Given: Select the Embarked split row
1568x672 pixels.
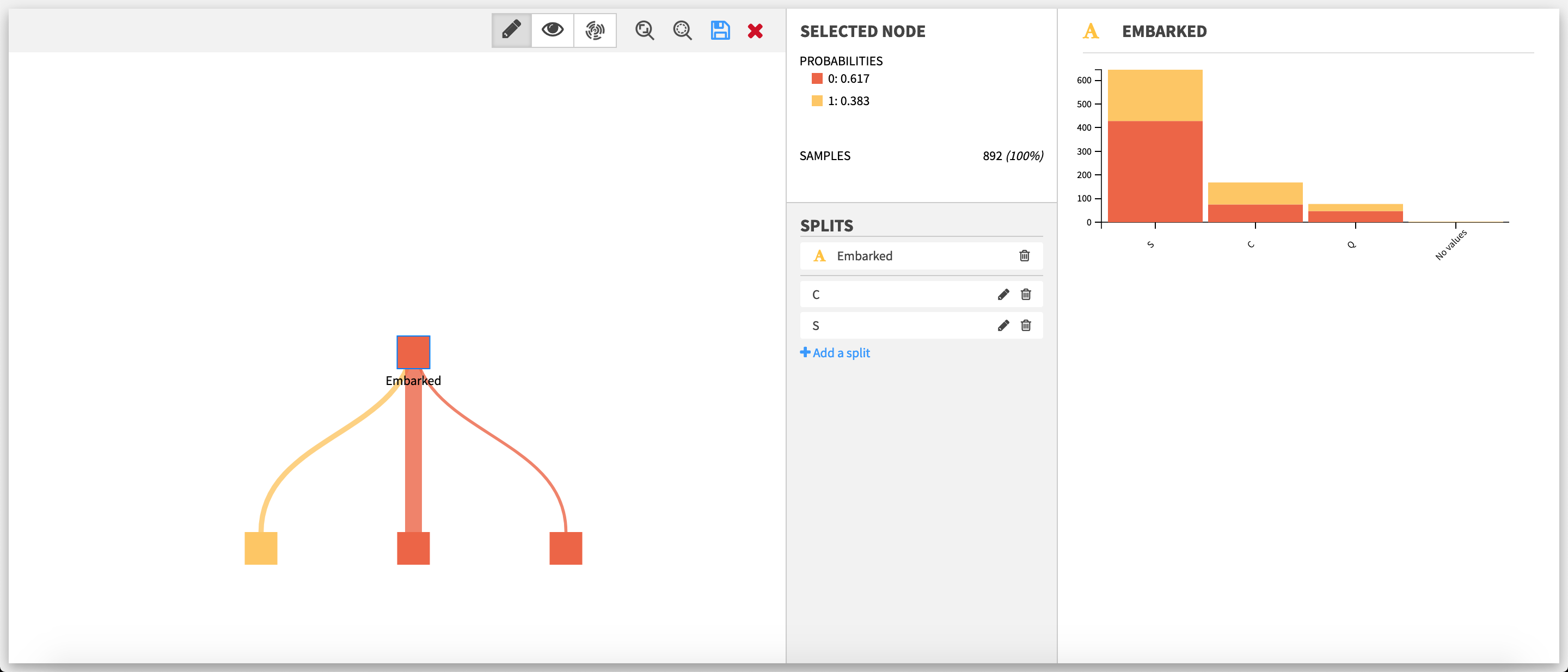Looking at the screenshot, I should pos(916,256).
